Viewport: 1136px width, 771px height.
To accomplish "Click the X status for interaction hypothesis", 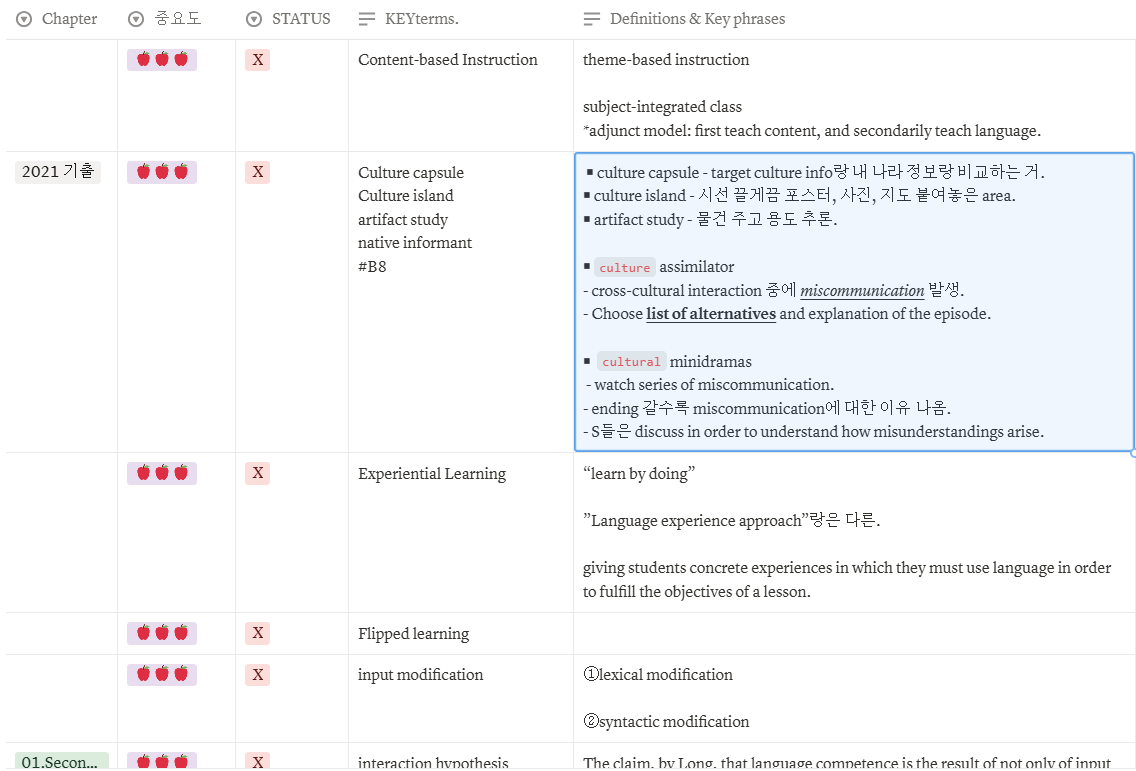I will 257,762.
